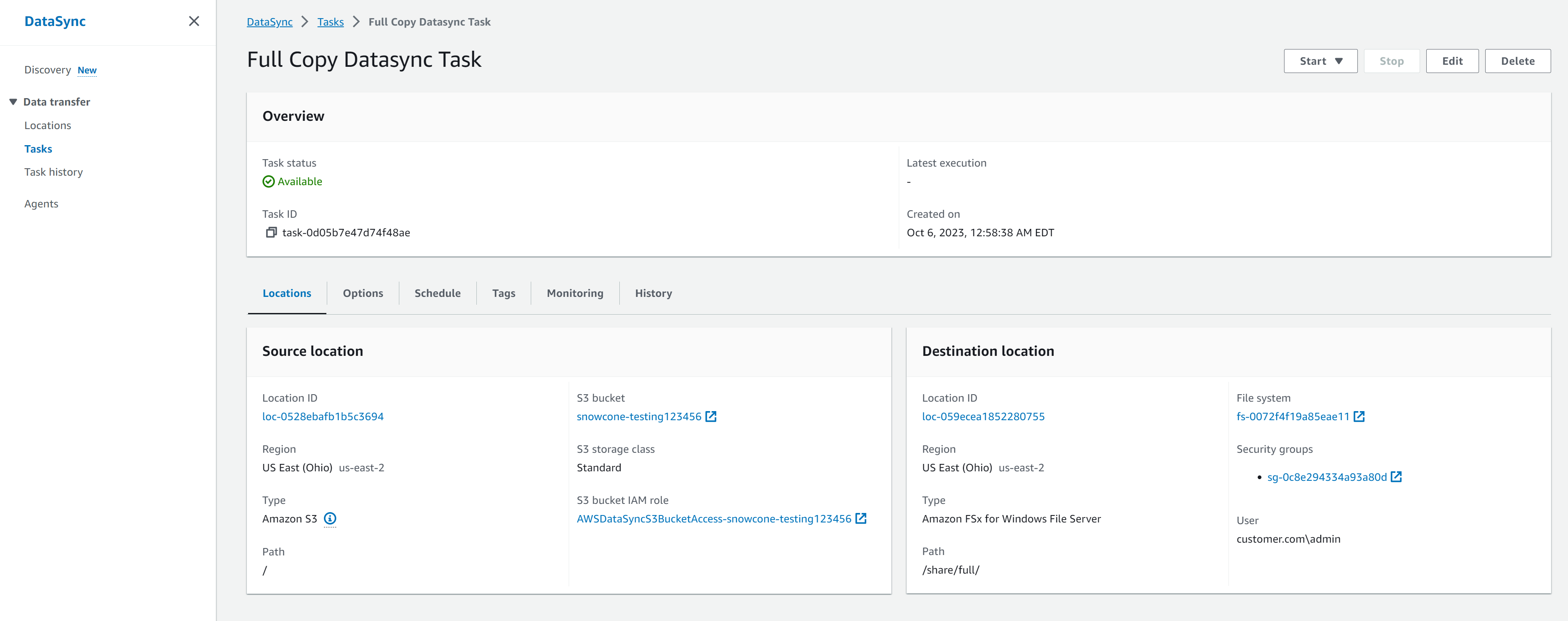Click the info icon next to Amazon S3 type
This screenshot has width=1568, height=621.
tap(329, 519)
